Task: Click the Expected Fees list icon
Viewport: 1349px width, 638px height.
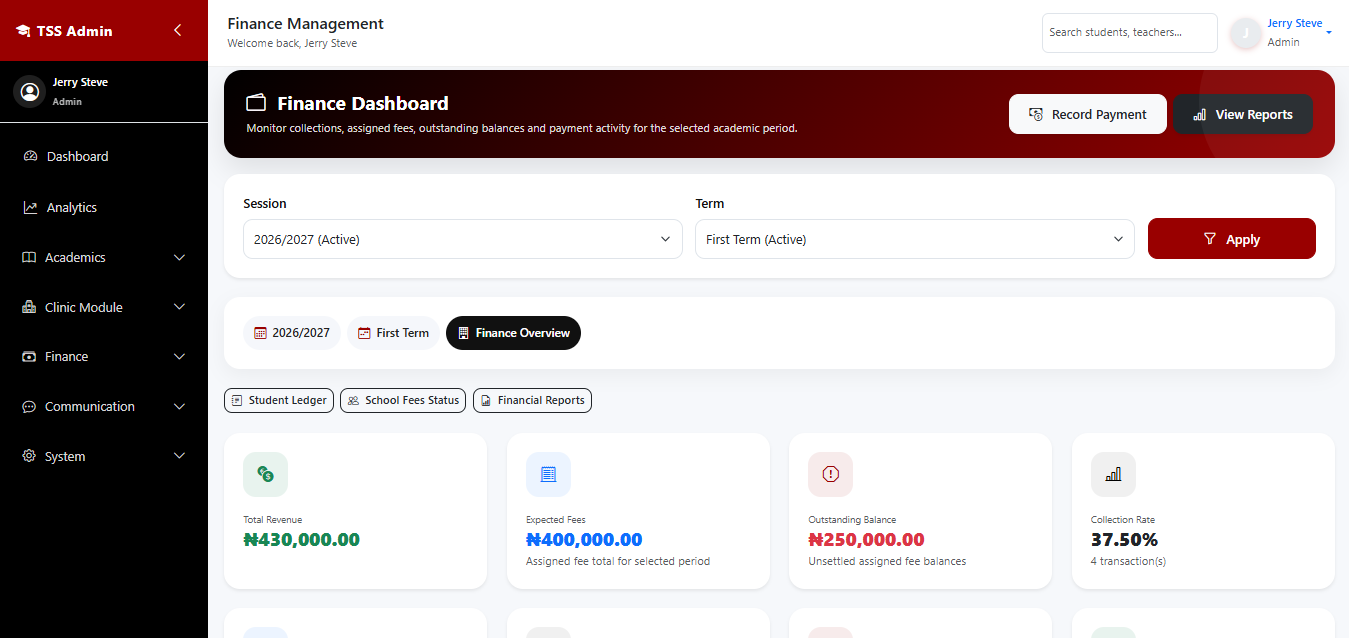Action: [548, 474]
